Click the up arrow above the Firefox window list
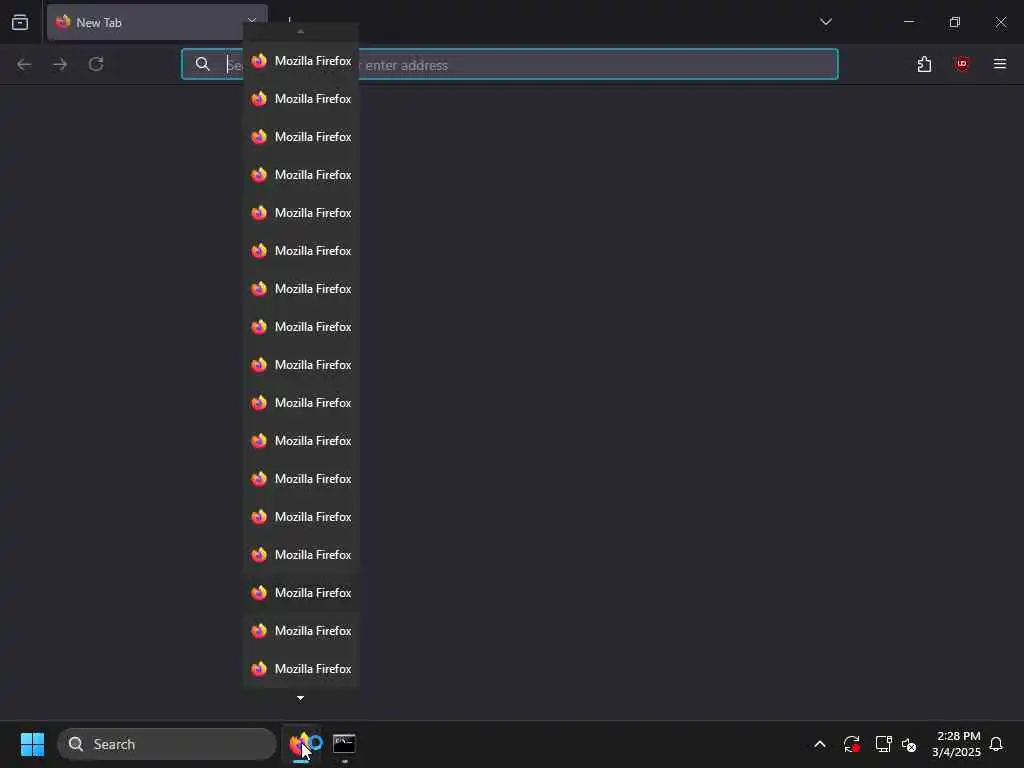1024x768 pixels. pos(300,31)
